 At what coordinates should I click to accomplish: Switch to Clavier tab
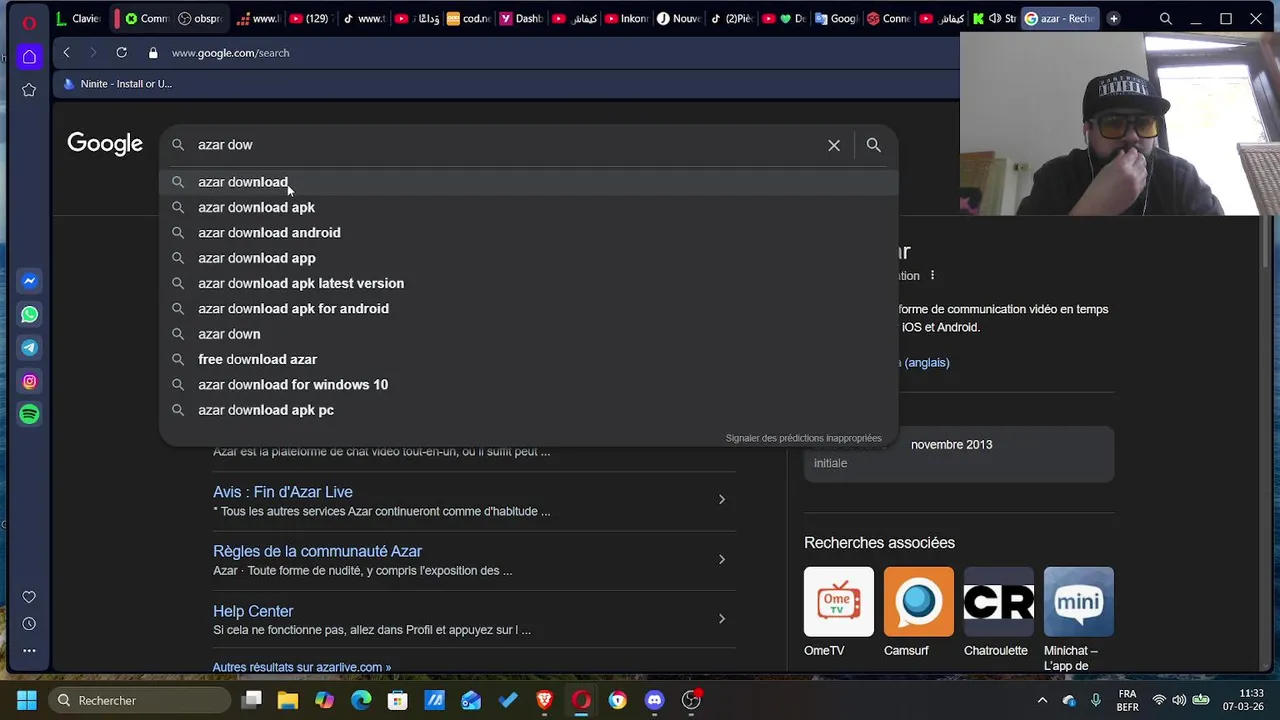click(79, 18)
